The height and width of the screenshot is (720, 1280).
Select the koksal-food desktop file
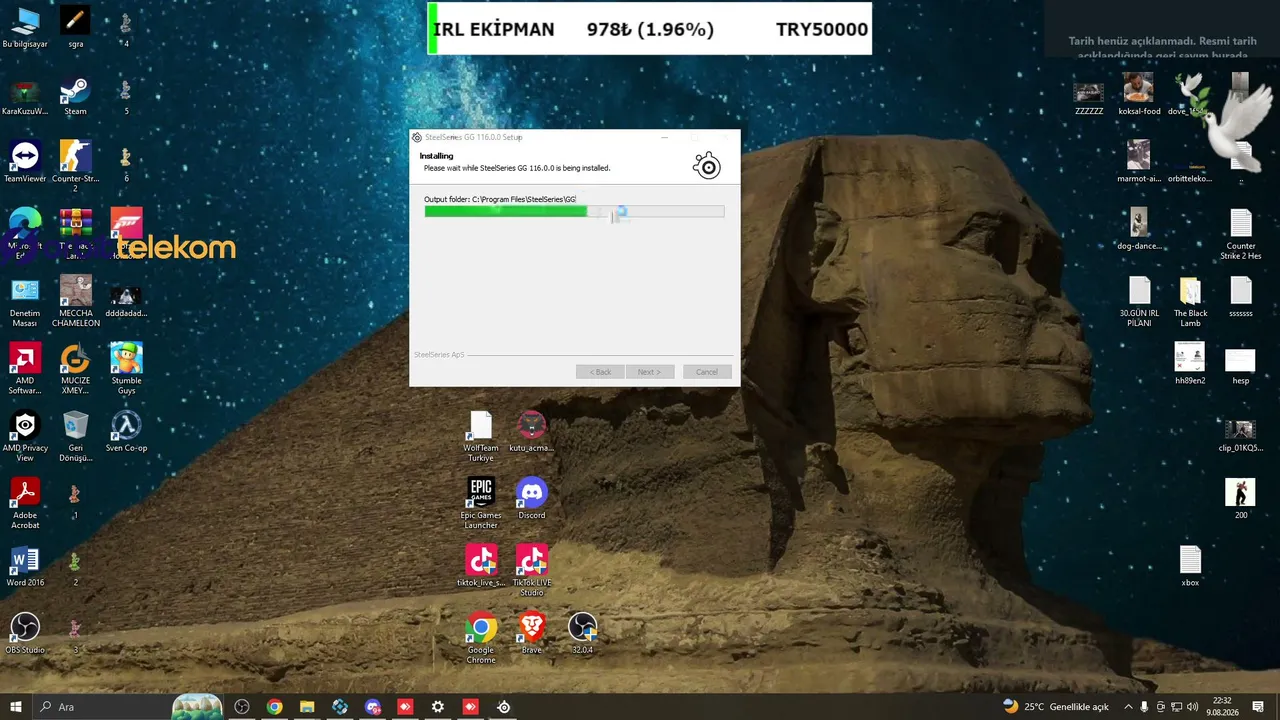[1139, 96]
